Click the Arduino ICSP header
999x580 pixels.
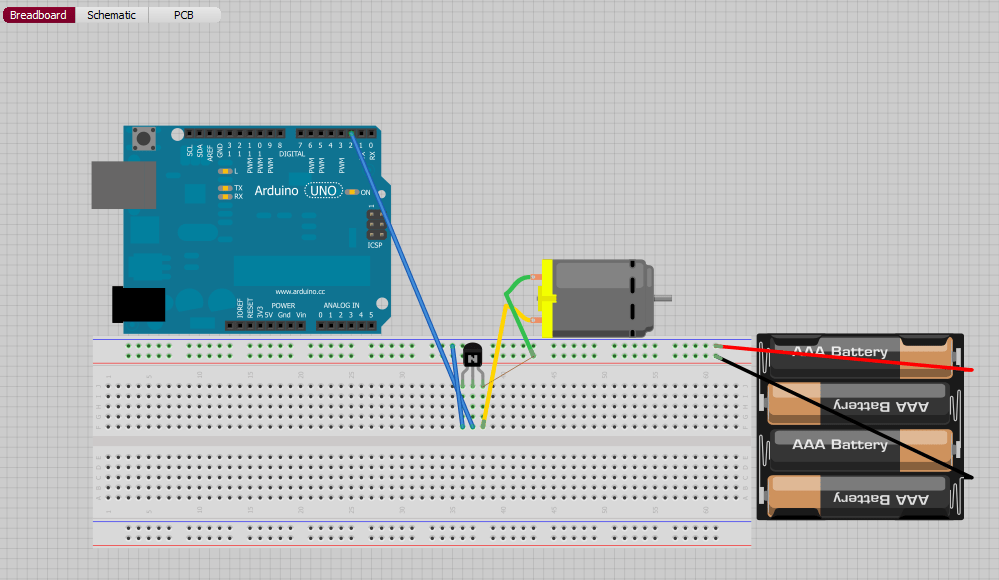pos(375,224)
